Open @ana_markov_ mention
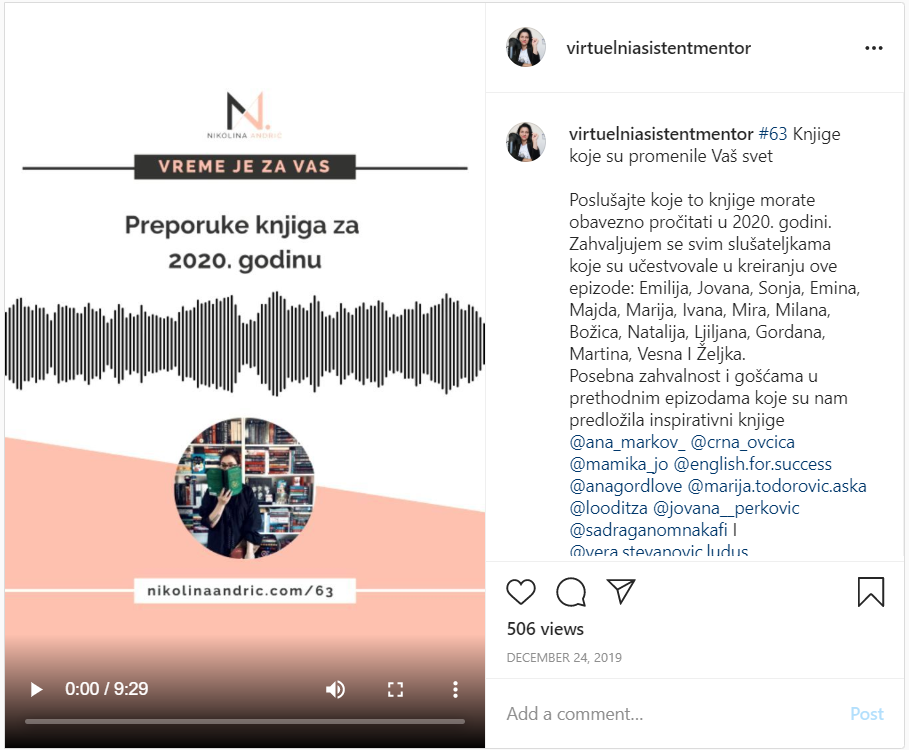This screenshot has height=750, width=909. 627,442
